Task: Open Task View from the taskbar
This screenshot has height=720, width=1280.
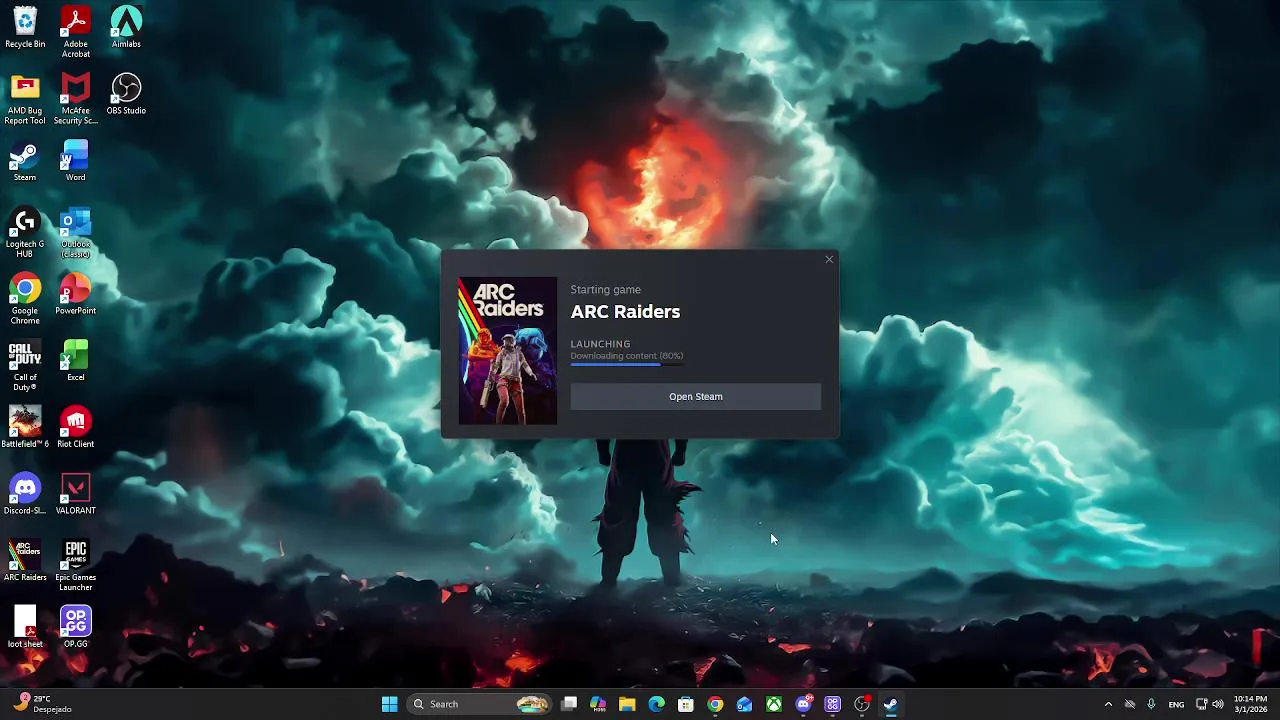Action: click(569, 704)
